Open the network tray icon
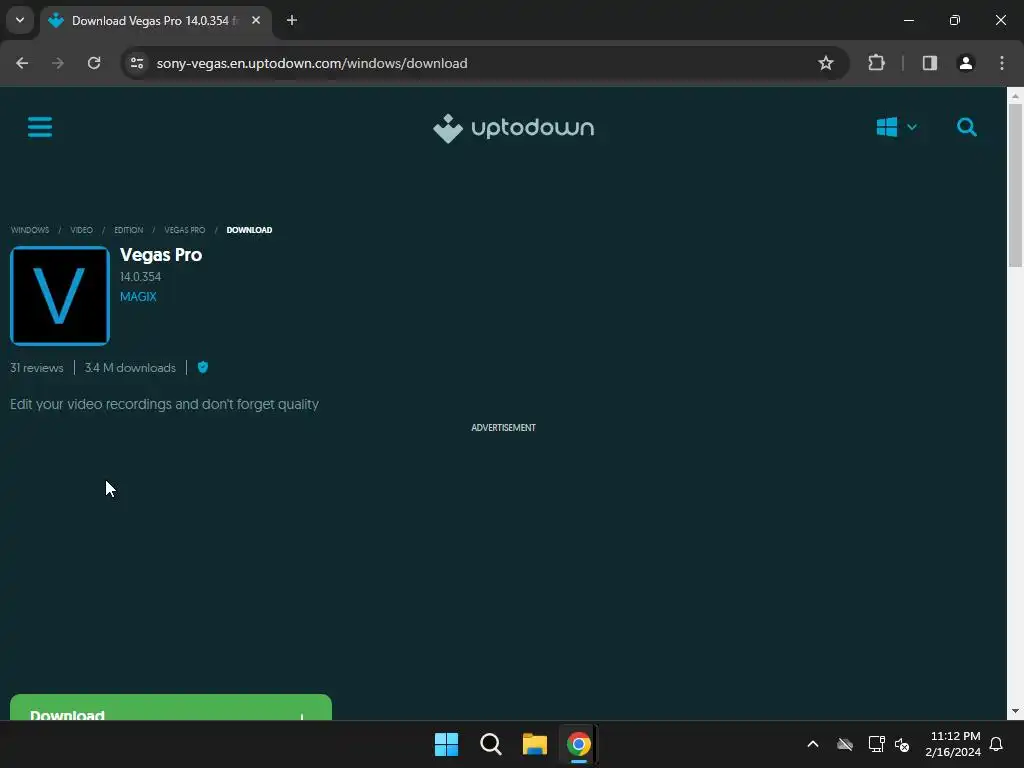The image size is (1024, 768). (x=876, y=744)
